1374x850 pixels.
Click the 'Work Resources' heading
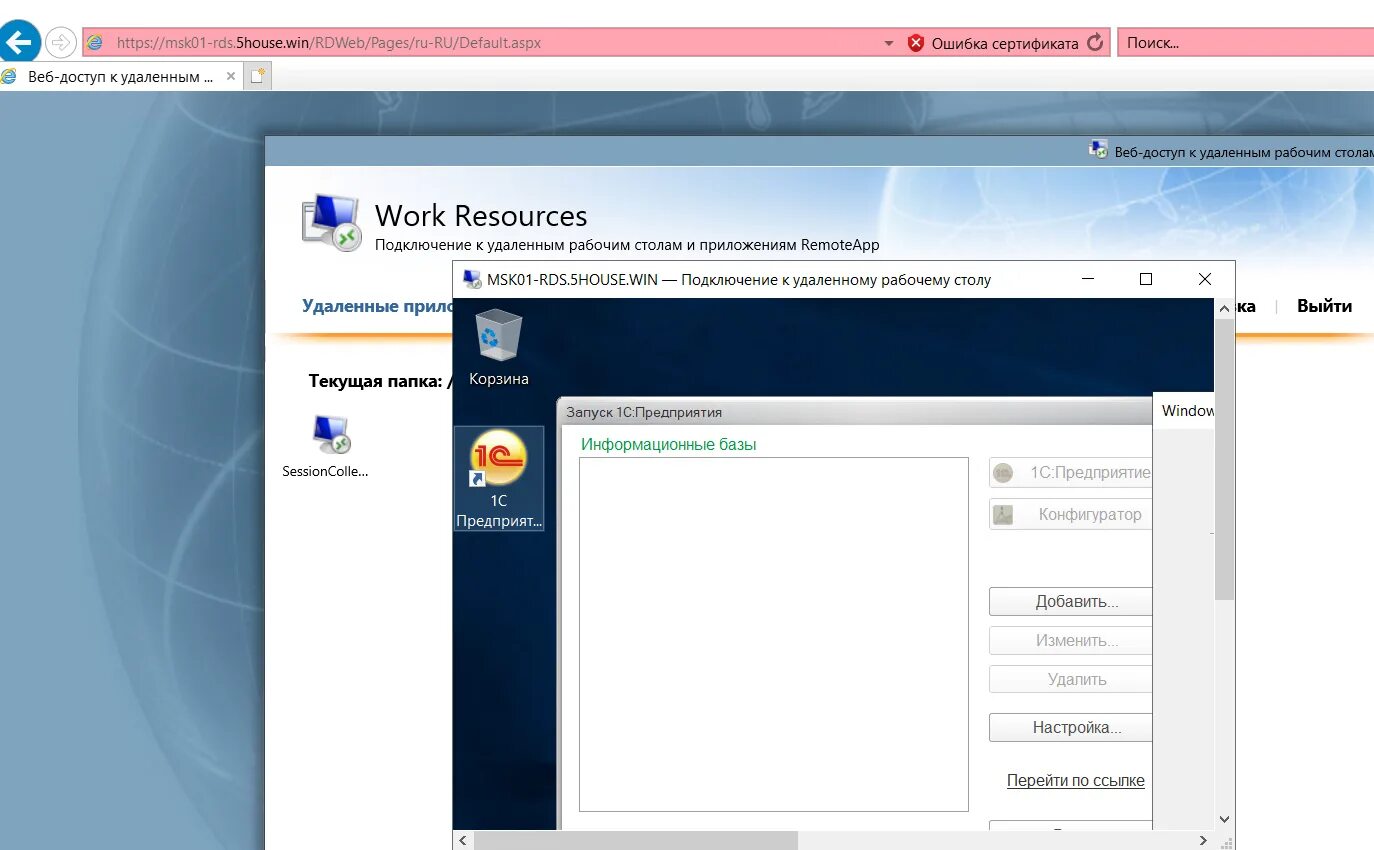pos(481,216)
